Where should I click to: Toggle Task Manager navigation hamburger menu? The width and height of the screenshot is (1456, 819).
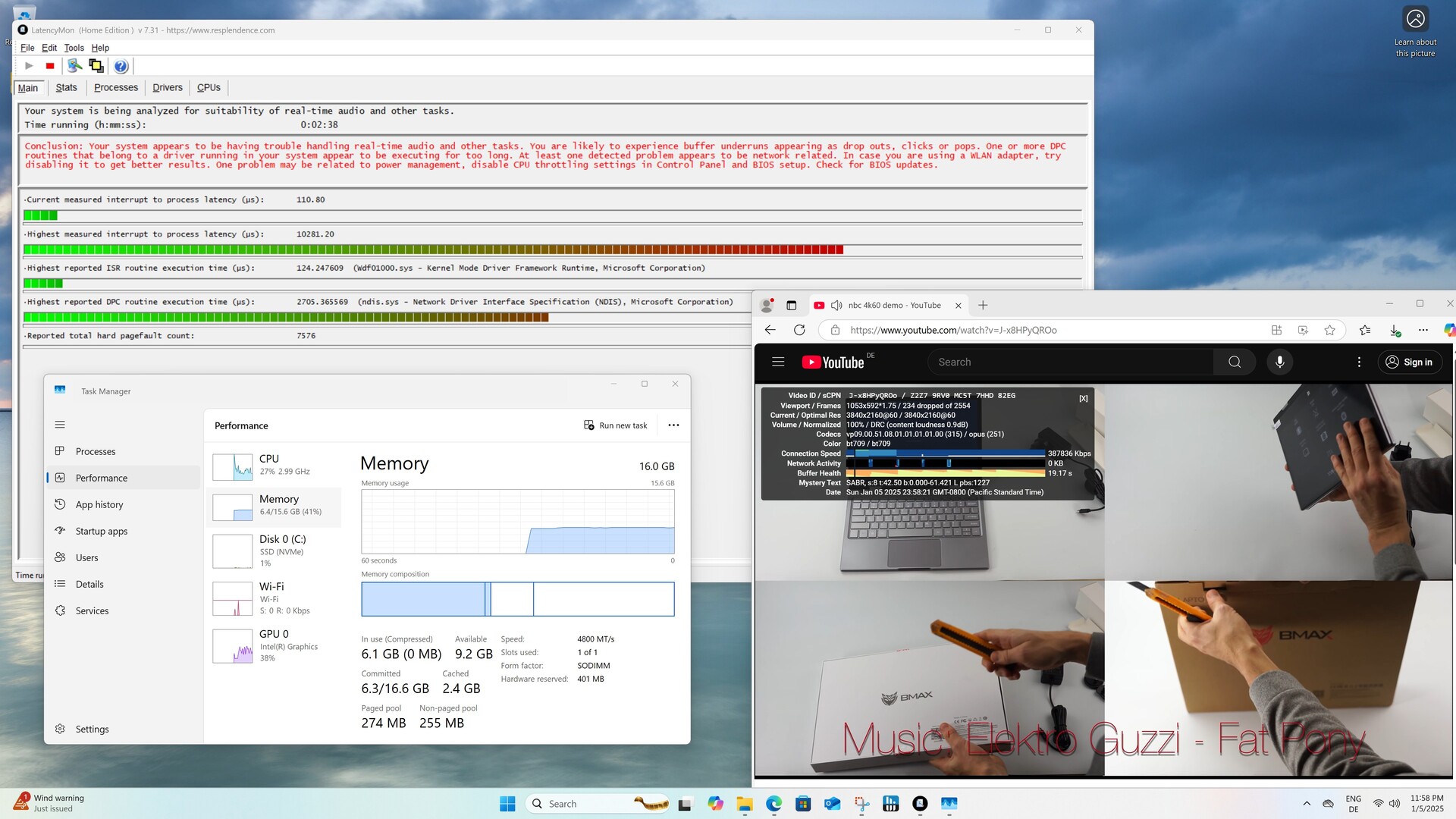60,425
